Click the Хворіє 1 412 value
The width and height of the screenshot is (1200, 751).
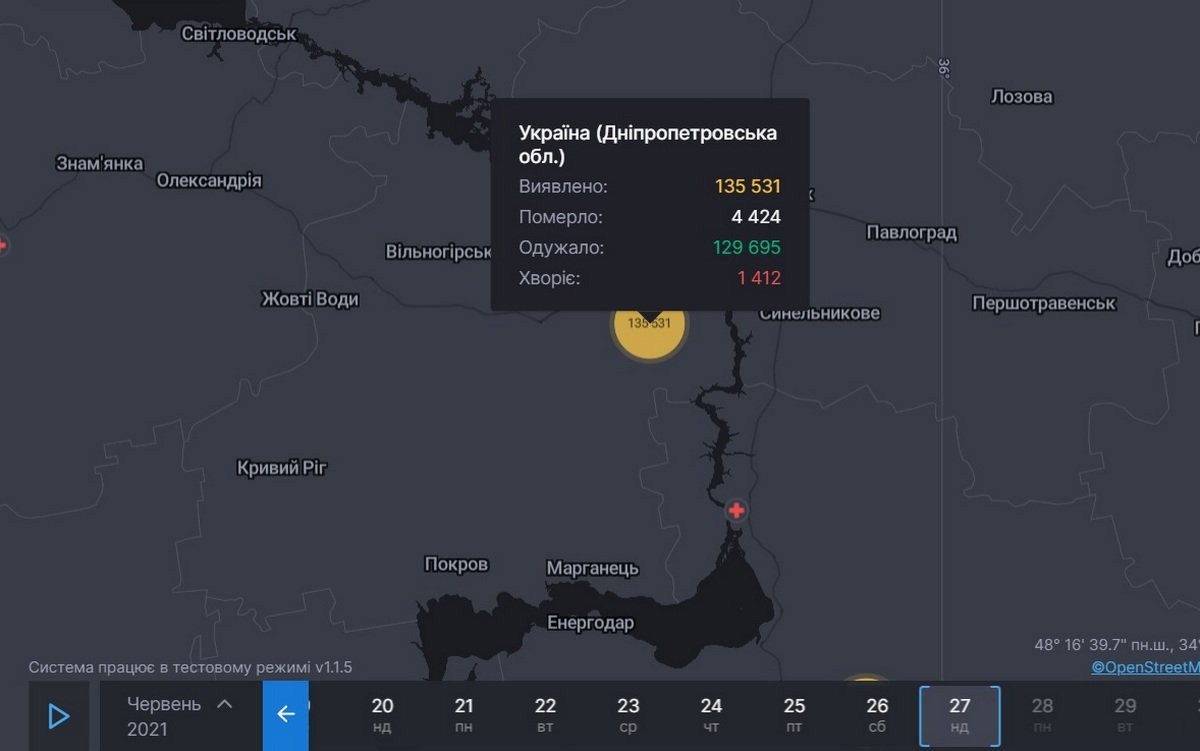[759, 278]
